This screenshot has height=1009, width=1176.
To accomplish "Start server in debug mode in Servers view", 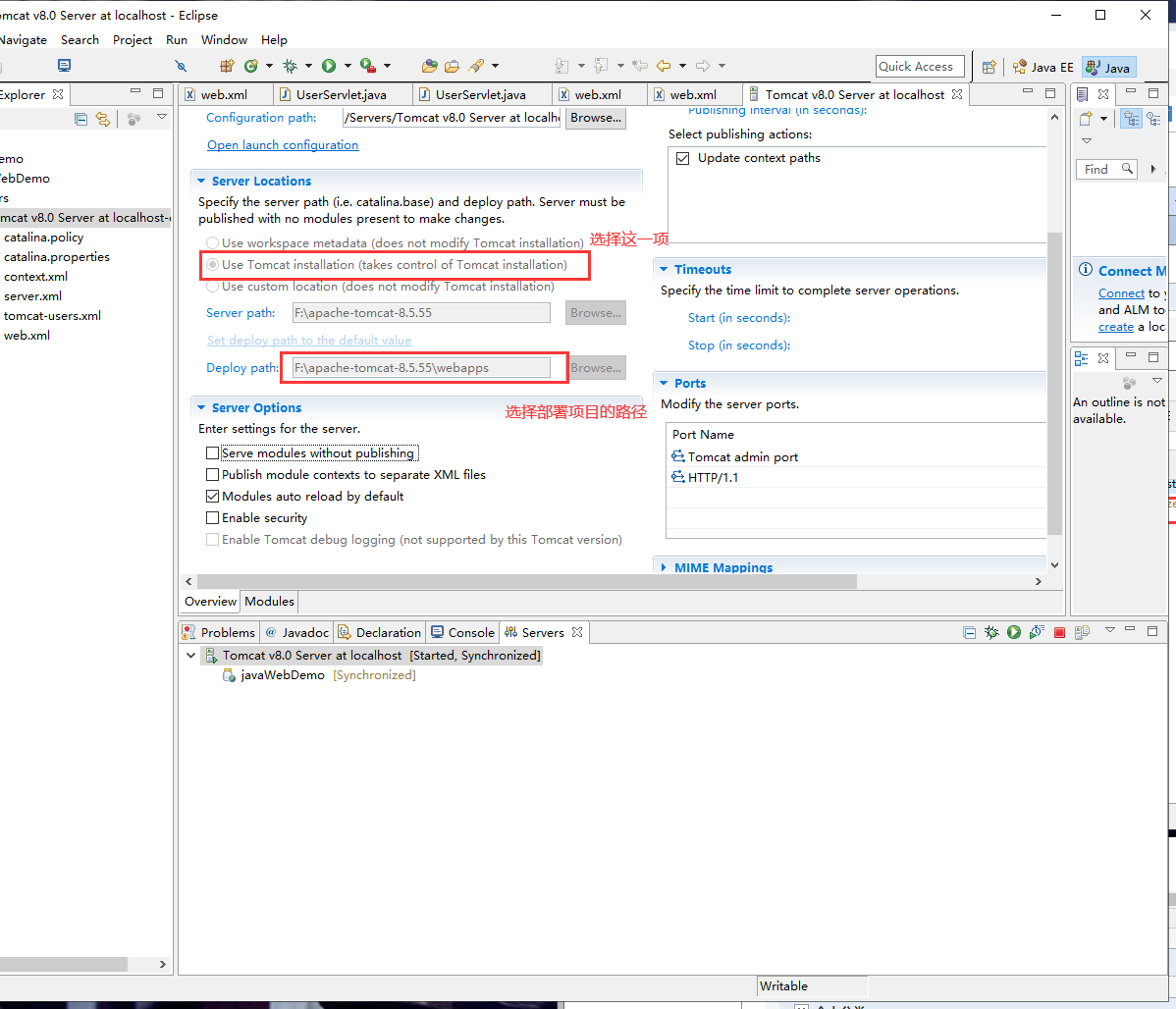I will [991, 632].
